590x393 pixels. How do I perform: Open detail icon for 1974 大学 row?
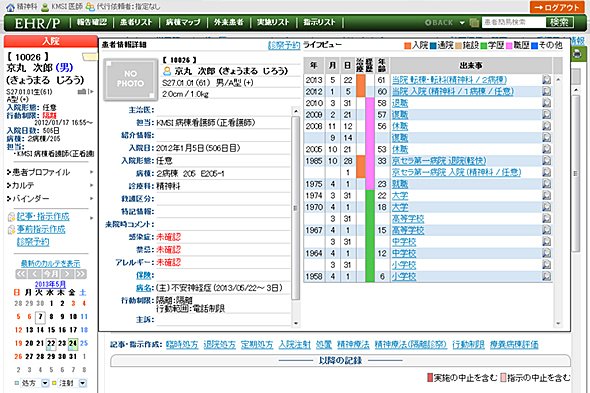pos(546,195)
